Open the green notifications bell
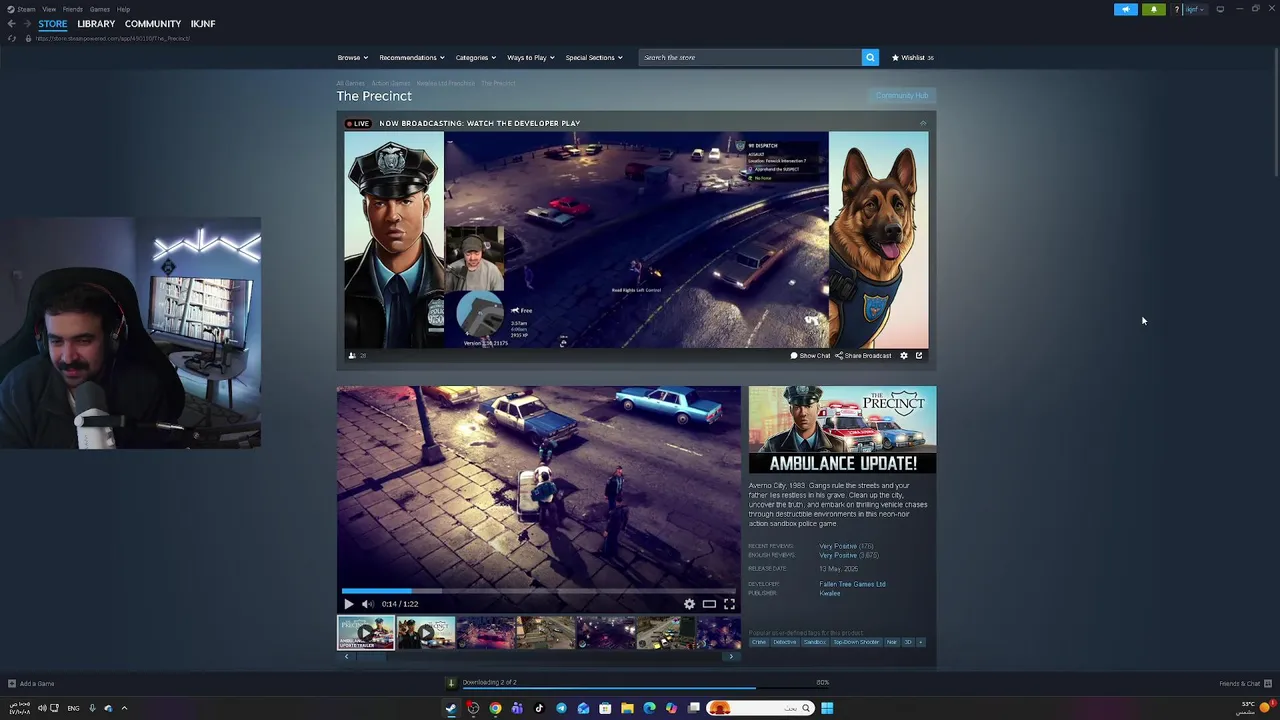The image size is (1280, 720). pyautogui.click(x=1154, y=9)
